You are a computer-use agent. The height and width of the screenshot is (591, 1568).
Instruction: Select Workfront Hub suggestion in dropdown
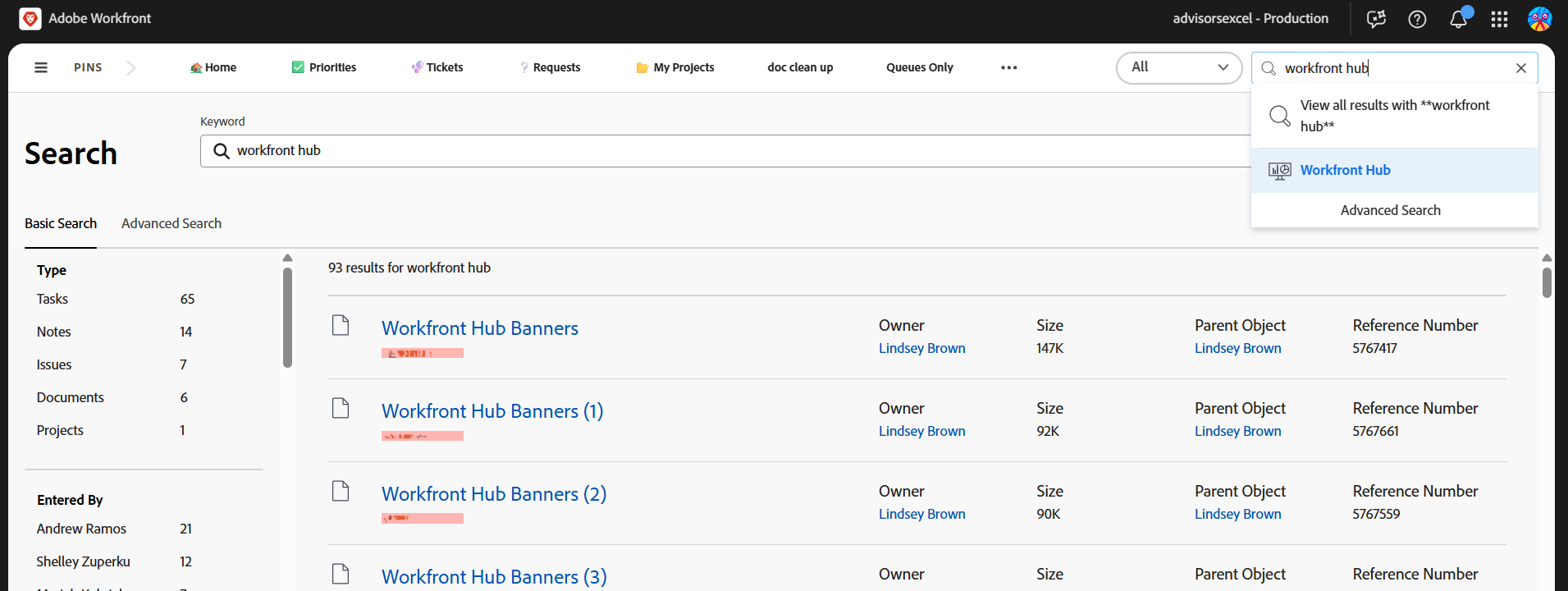(x=1345, y=170)
